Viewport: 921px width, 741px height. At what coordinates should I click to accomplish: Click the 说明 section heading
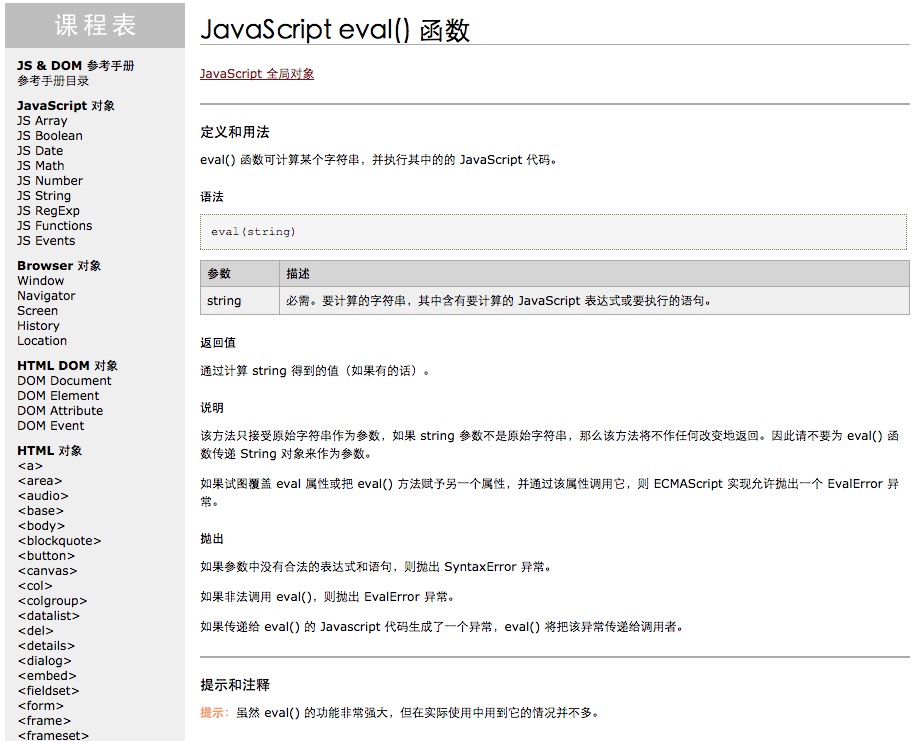pyautogui.click(x=212, y=407)
